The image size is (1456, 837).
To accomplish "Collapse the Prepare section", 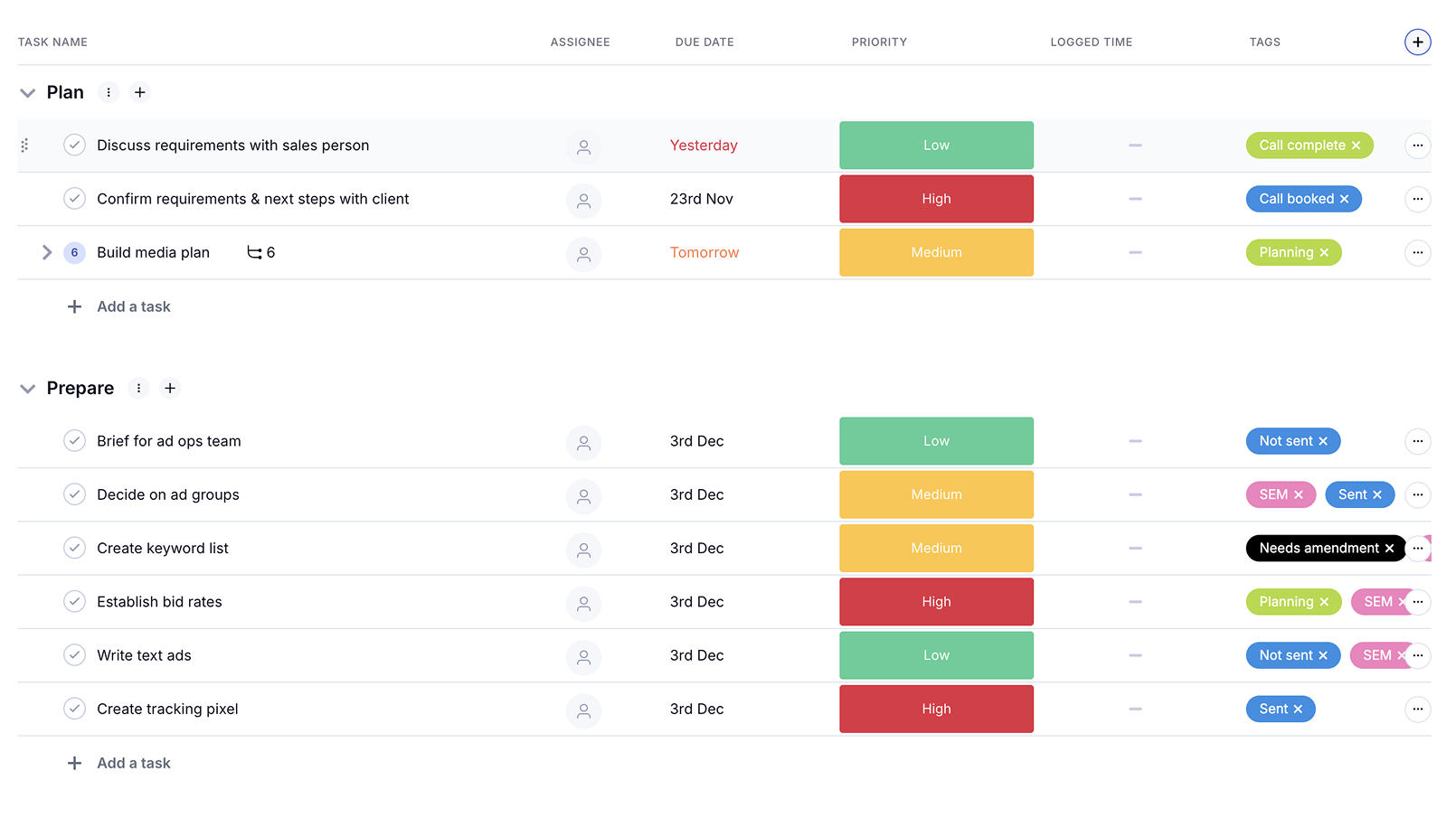I will pyautogui.click(x=28, y=389).
